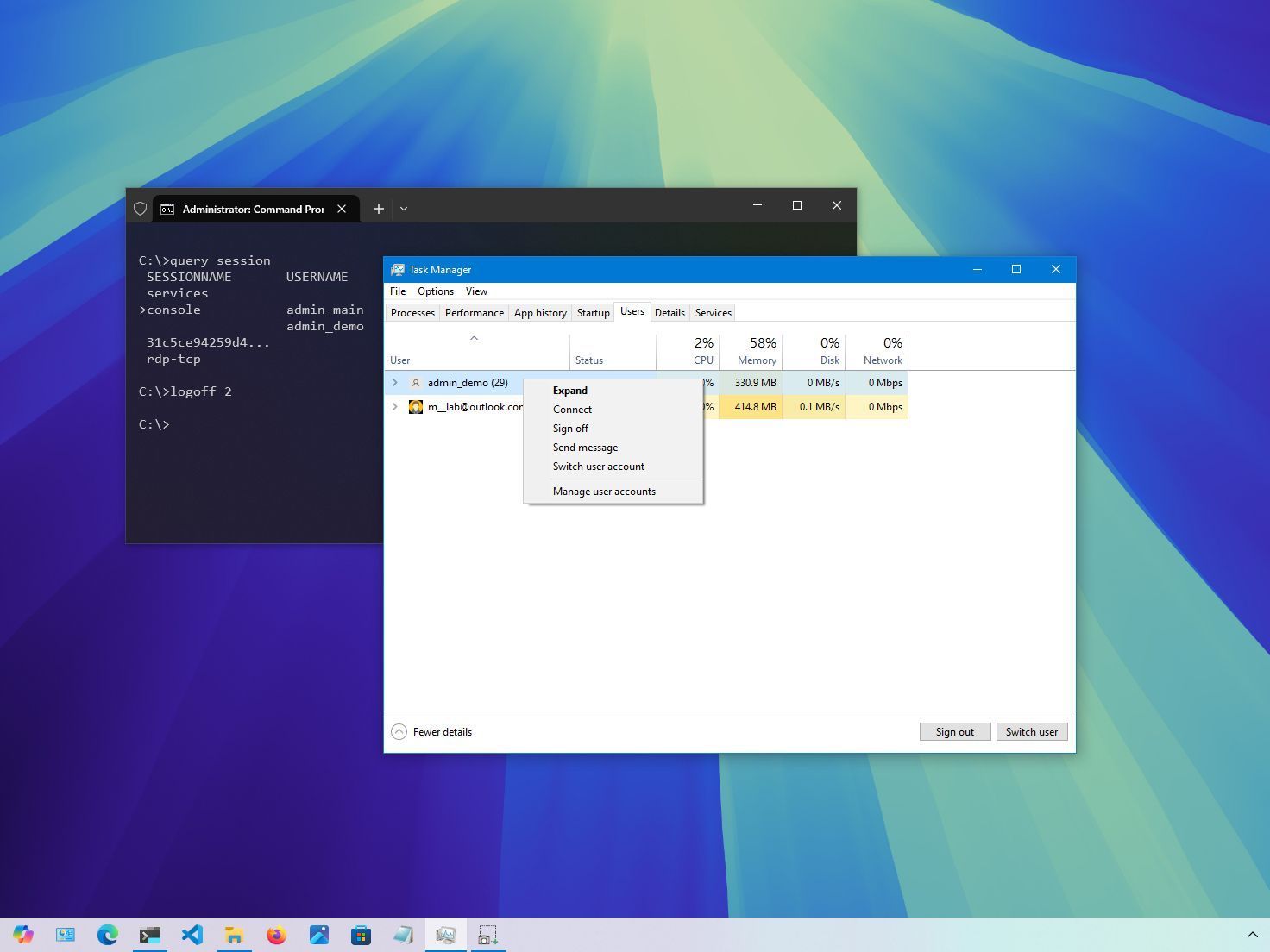
Task: Launch Visual Studio Code from taskbar
Action: pyautogui.click(x=192, y=935)
